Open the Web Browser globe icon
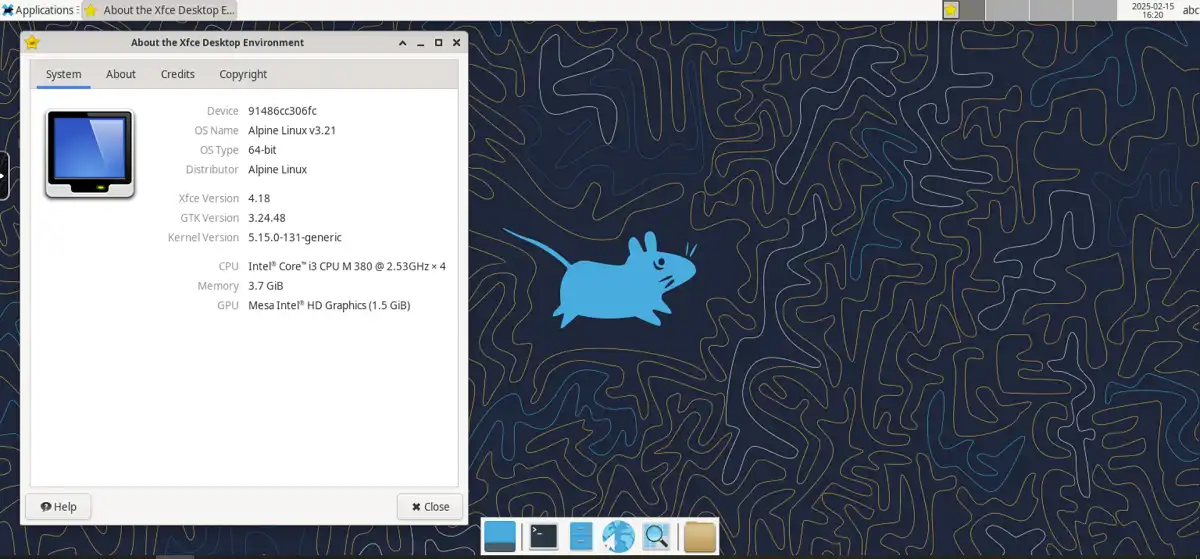The height and width of the screenshot is (559, 1200). pyautogui.click(x=618, y=537)
